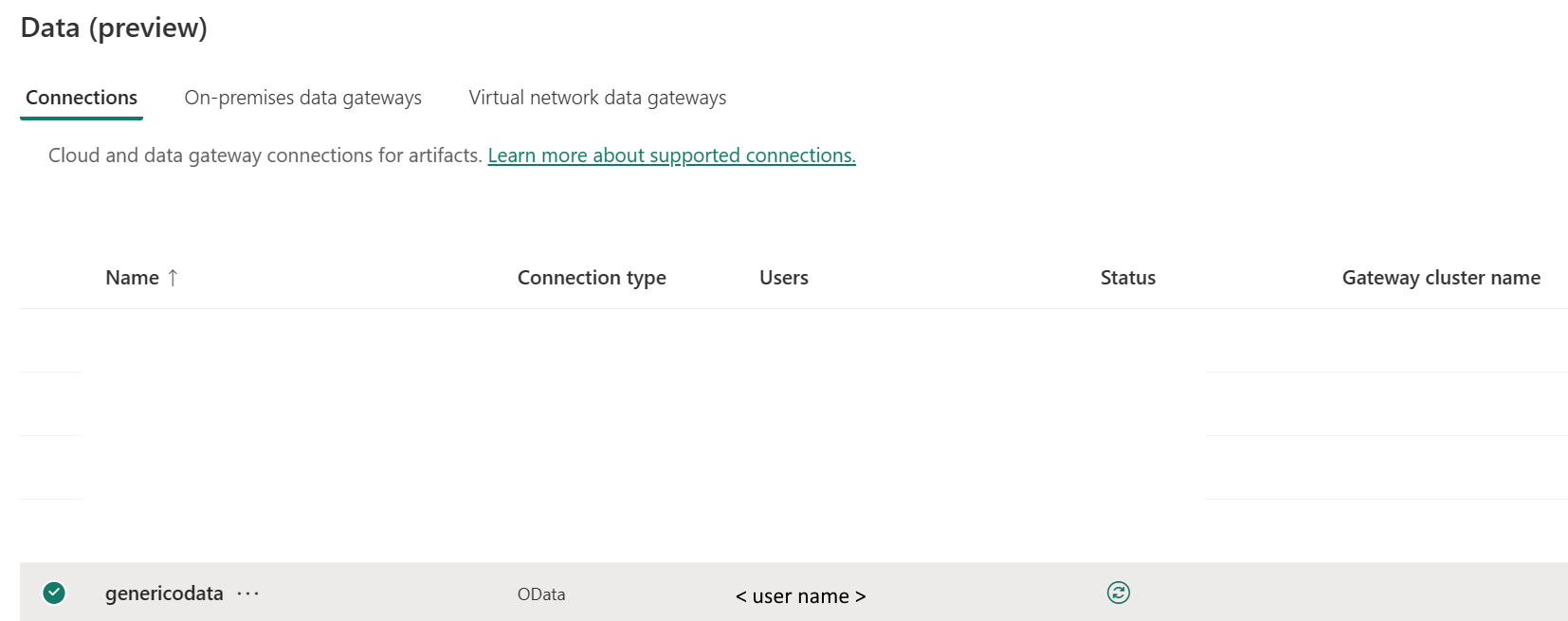Select the blank table row below the column headers
This screenshot has height=621, width=1568.
(x=793, y=340)
